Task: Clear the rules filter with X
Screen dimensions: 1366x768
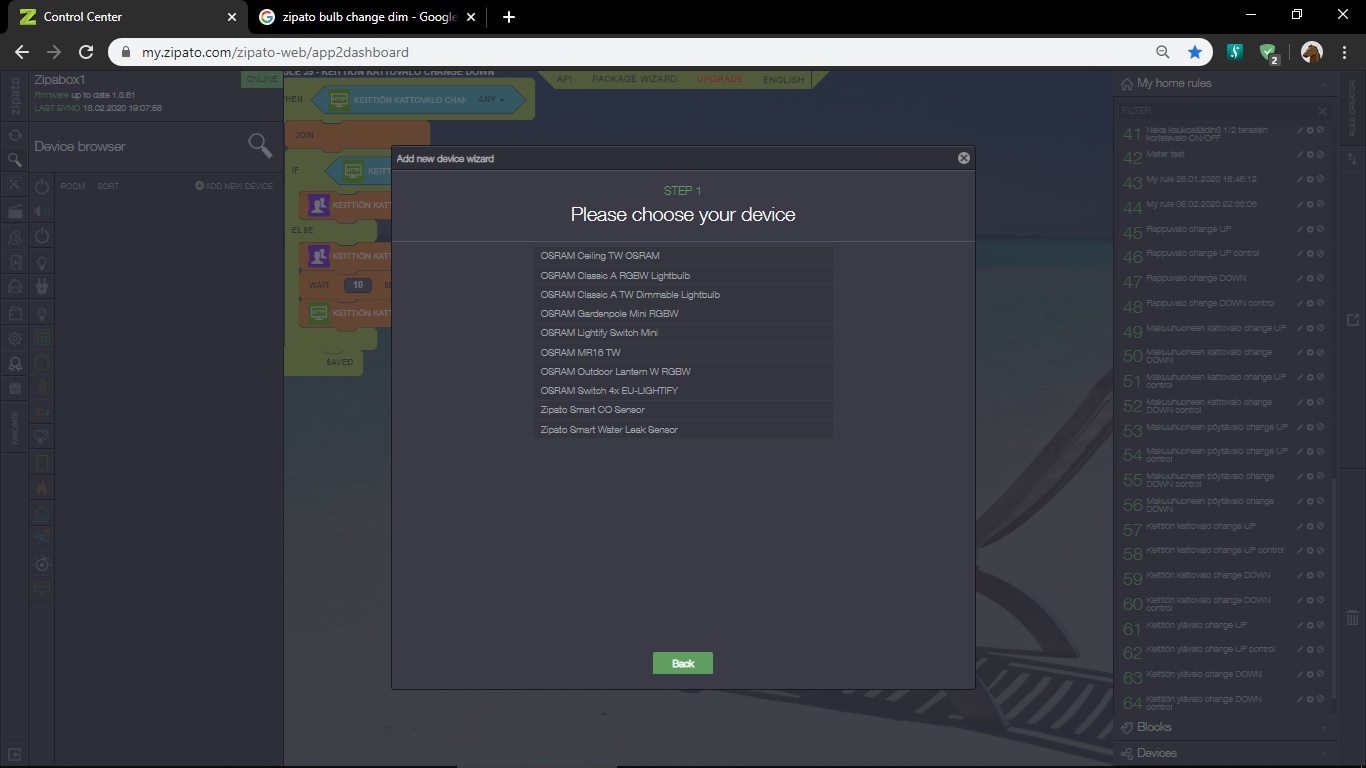Action: pyautogui.click(x=1322, y=111)
